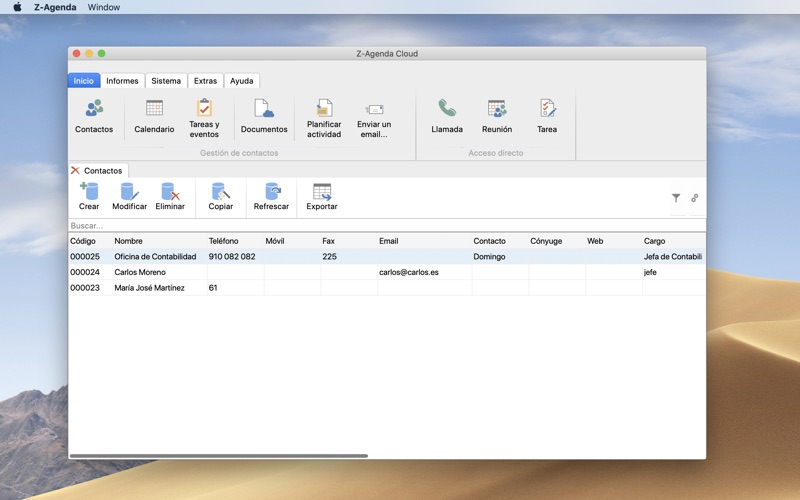This screenshot has height=500, width=800.
Task: Open the Ayuda tab
Action: pos(241,81)
